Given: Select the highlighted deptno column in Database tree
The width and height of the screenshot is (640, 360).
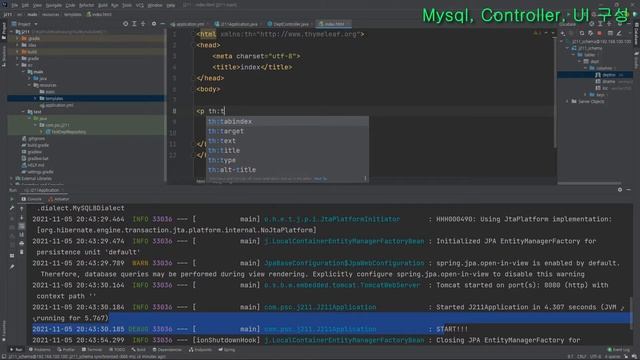Looking at the screenshot, I should click(595, 75).
